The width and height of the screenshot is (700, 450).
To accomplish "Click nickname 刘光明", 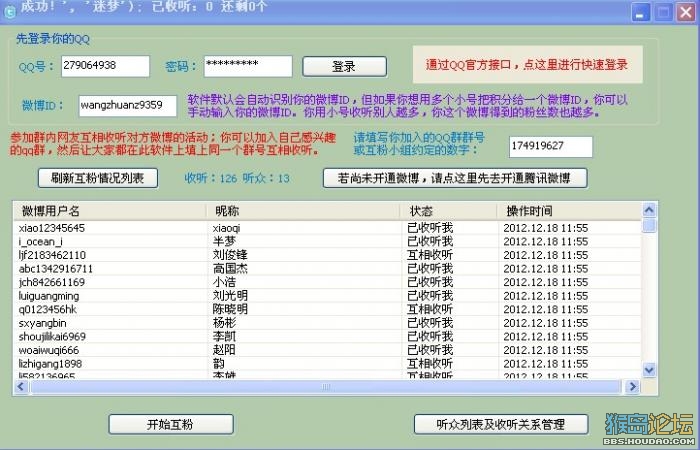I will [230, 296].
